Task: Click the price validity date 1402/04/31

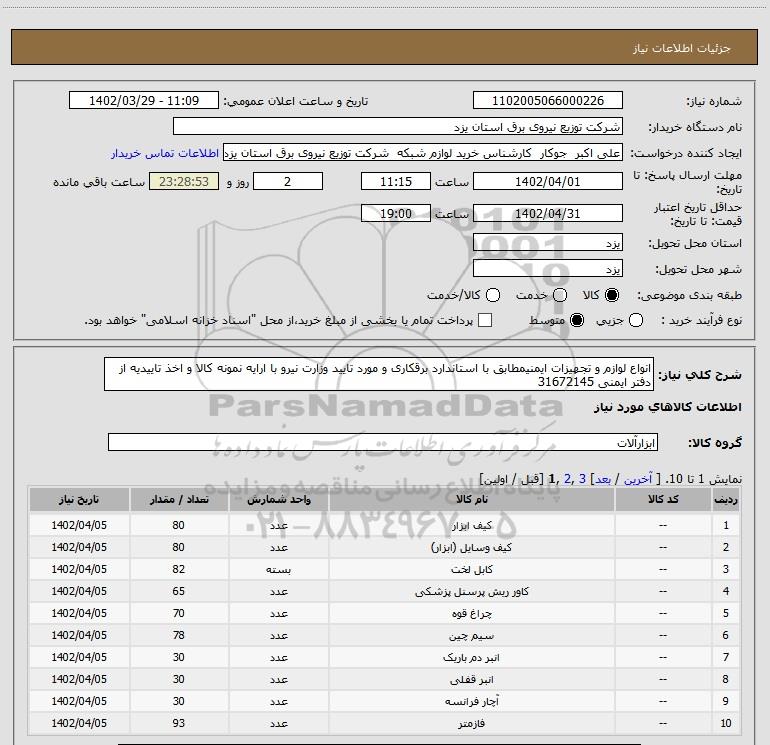Action: [x=548, y=214]
